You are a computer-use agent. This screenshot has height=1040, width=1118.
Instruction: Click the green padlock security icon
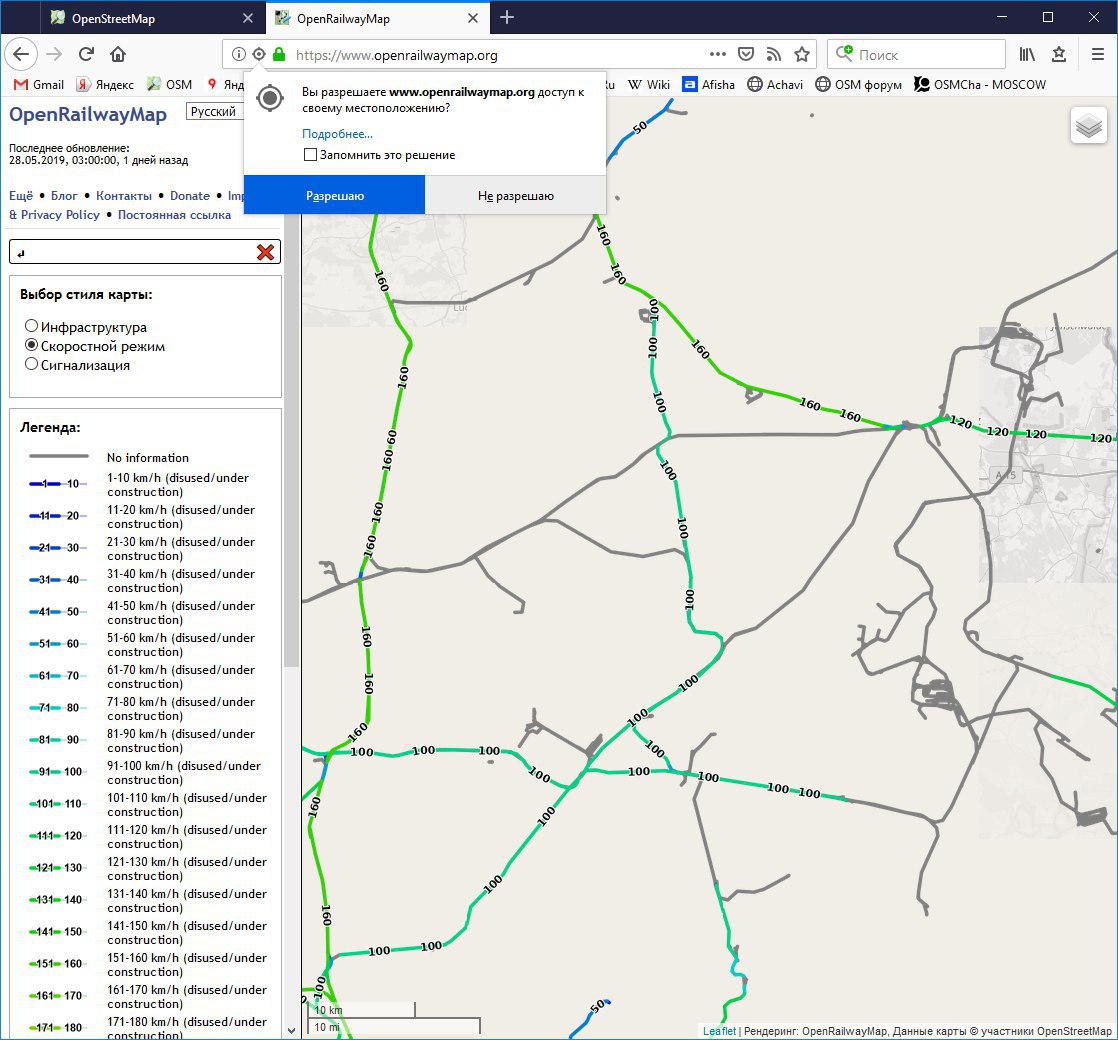(x=280, y=54)
